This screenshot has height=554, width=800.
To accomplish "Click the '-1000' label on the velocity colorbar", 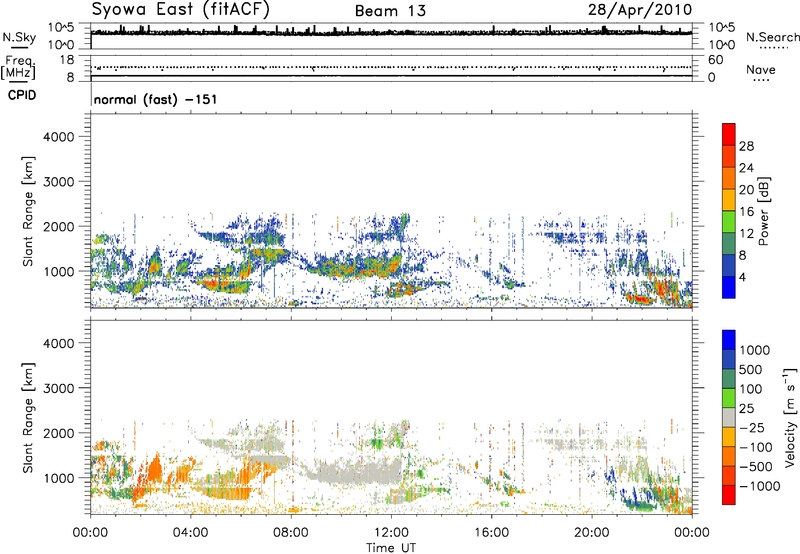I will [759, 486].
